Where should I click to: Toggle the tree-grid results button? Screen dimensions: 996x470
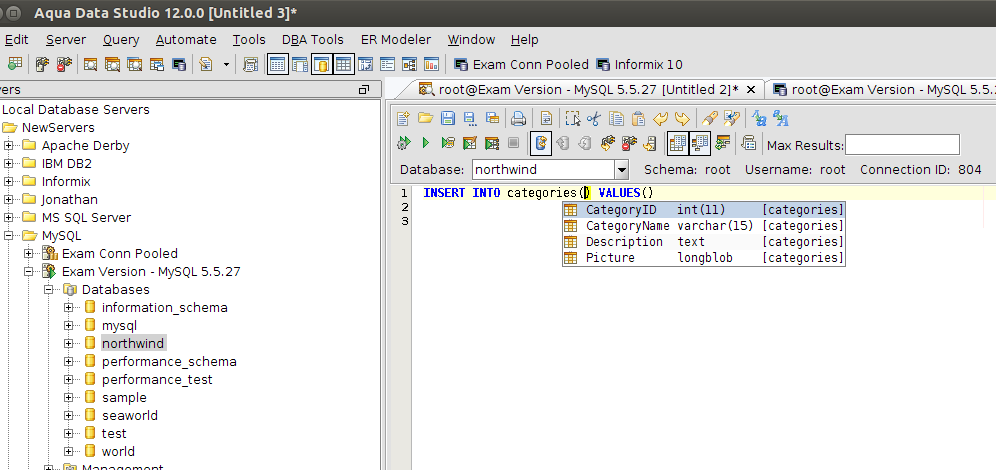[700, 144]
